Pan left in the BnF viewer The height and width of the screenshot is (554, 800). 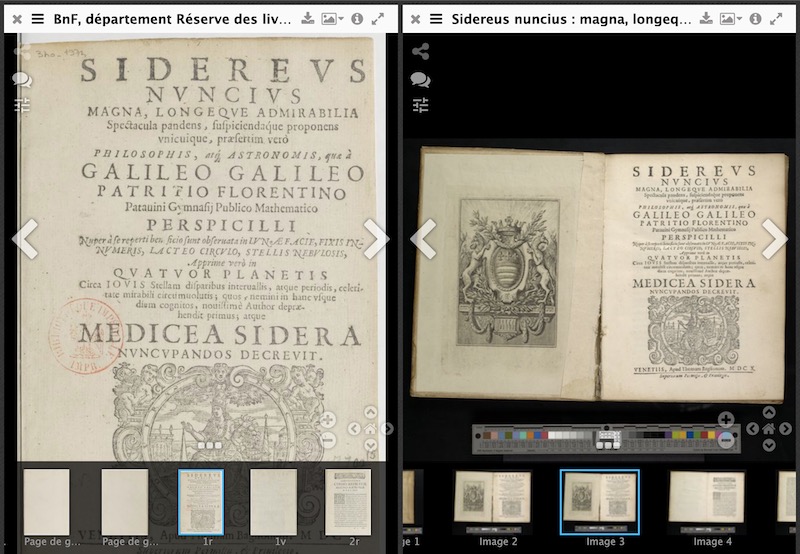tap(354, 429)
